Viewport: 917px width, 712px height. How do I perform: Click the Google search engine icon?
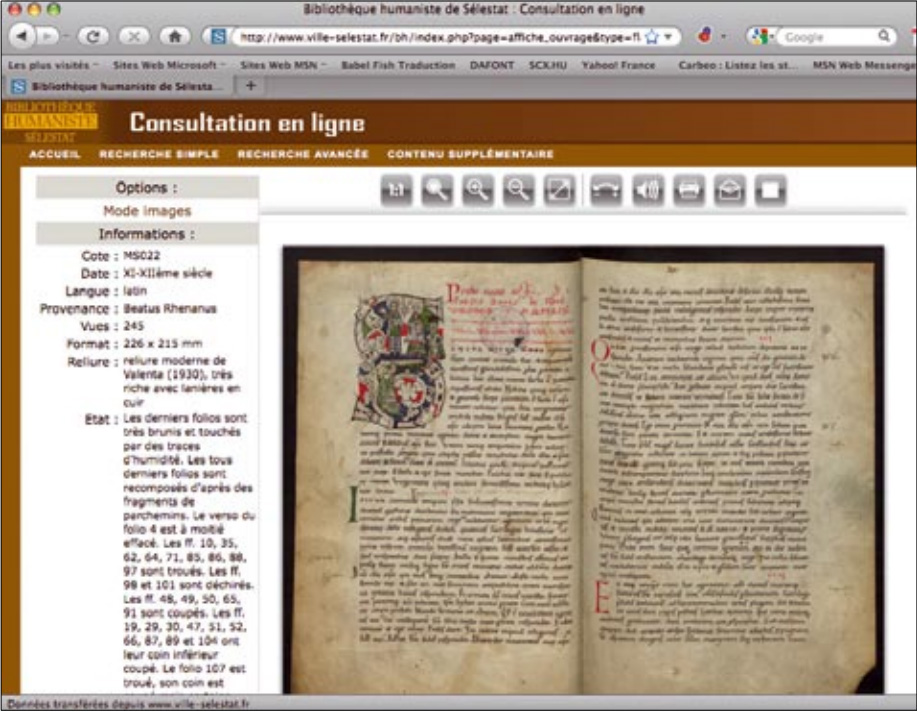[759, 37]
